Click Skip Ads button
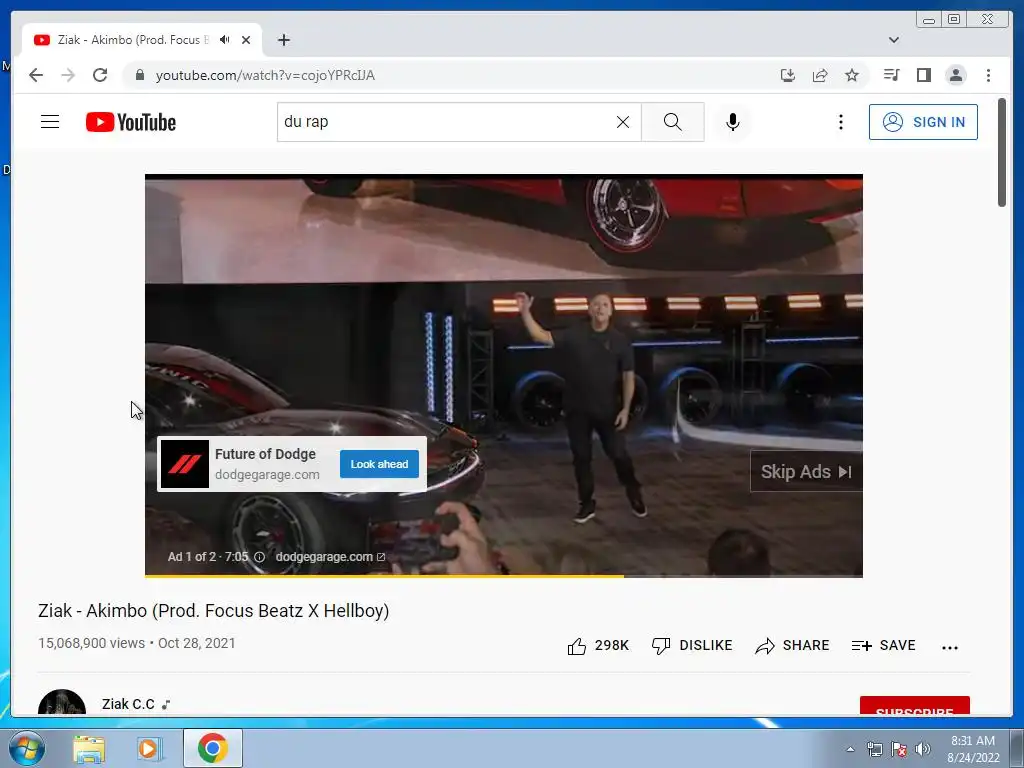Image resolution: width=1024 pixels, height=768 pixels. coord(806,472)
